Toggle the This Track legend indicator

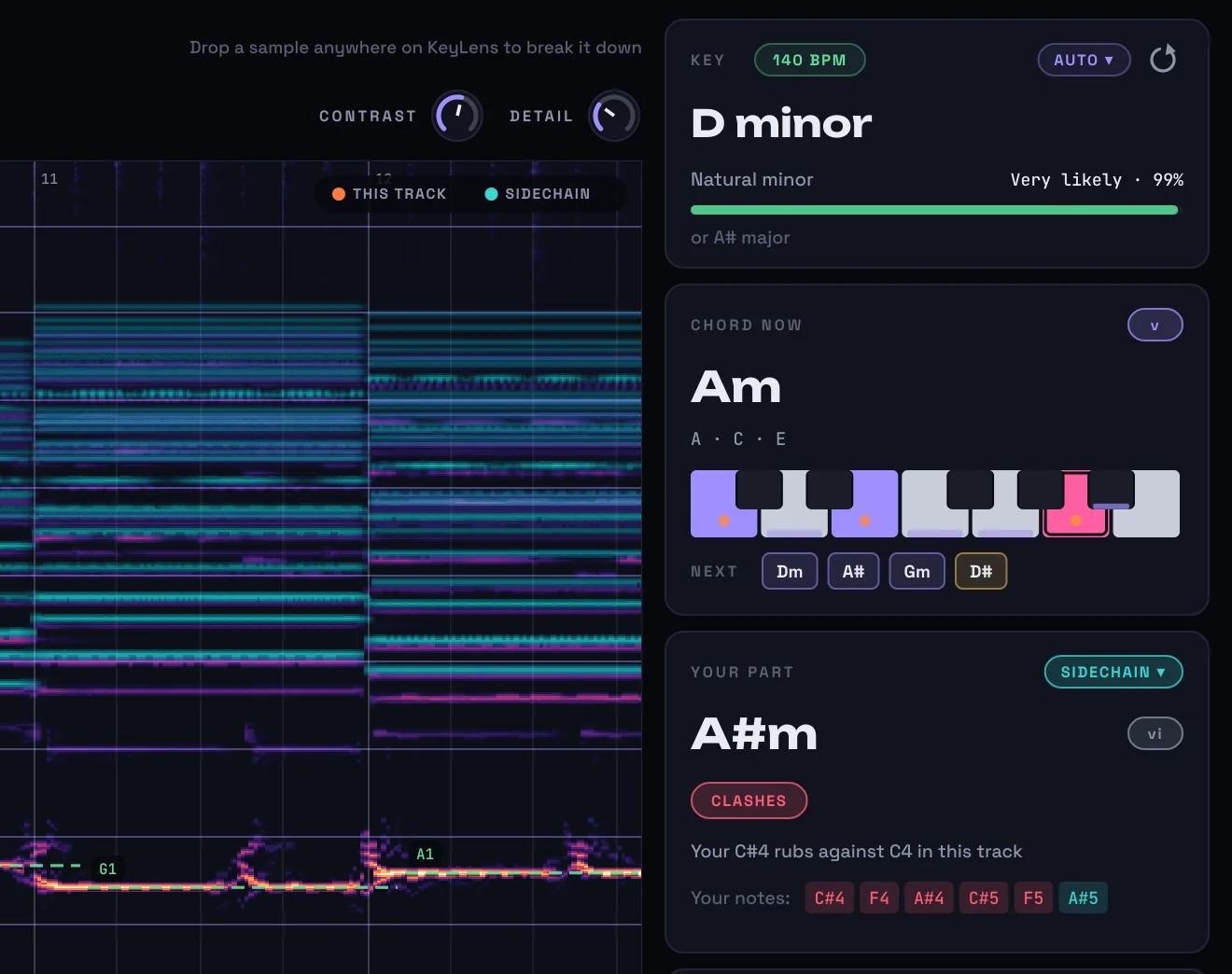(389, 194)
